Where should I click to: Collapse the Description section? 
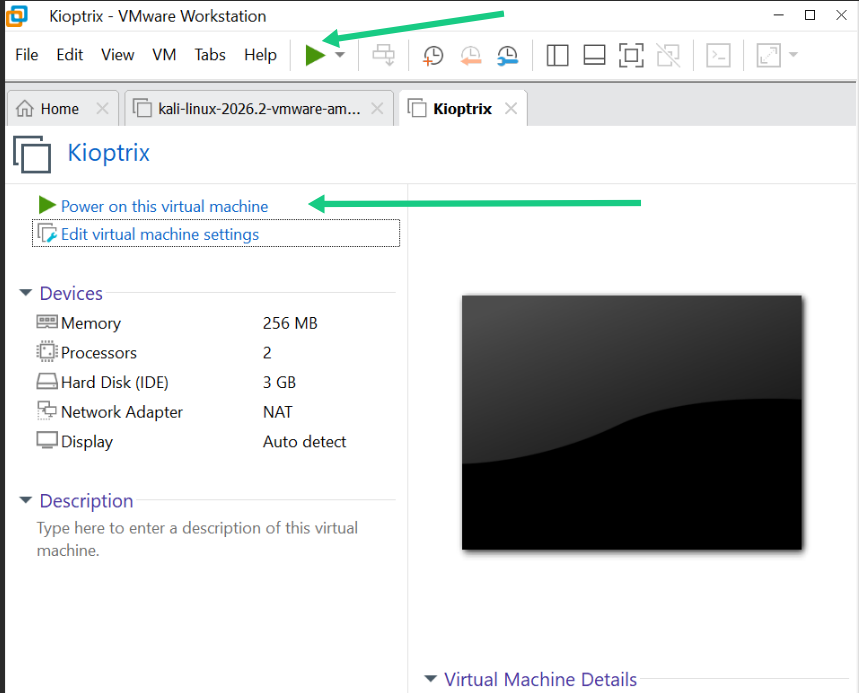[25, 500]
